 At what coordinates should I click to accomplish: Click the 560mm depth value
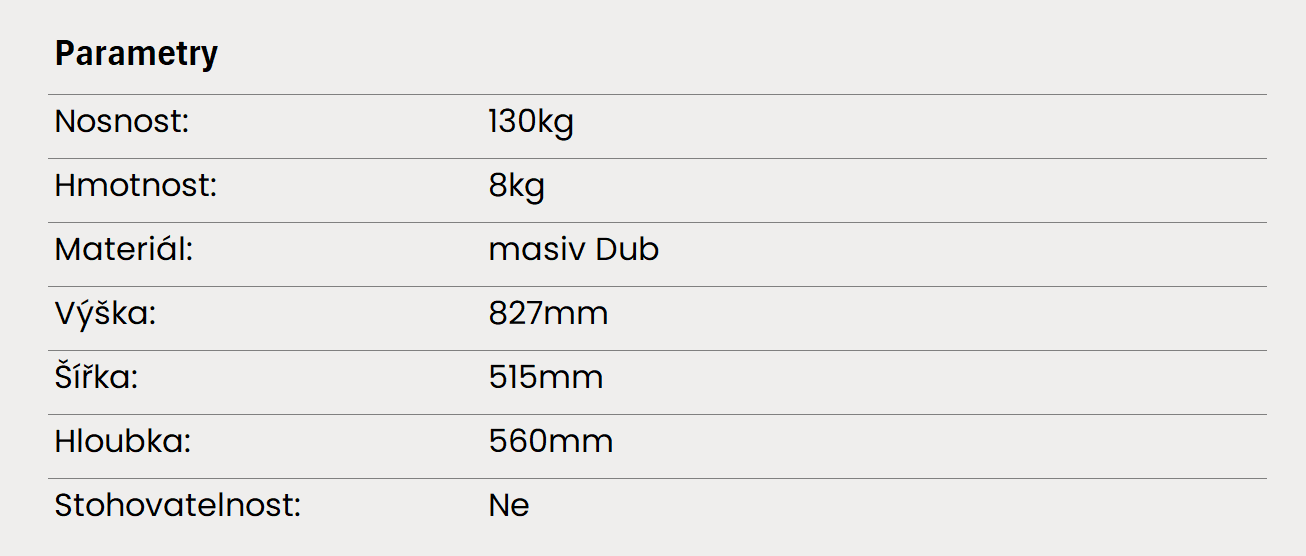[x=551, y=442]
